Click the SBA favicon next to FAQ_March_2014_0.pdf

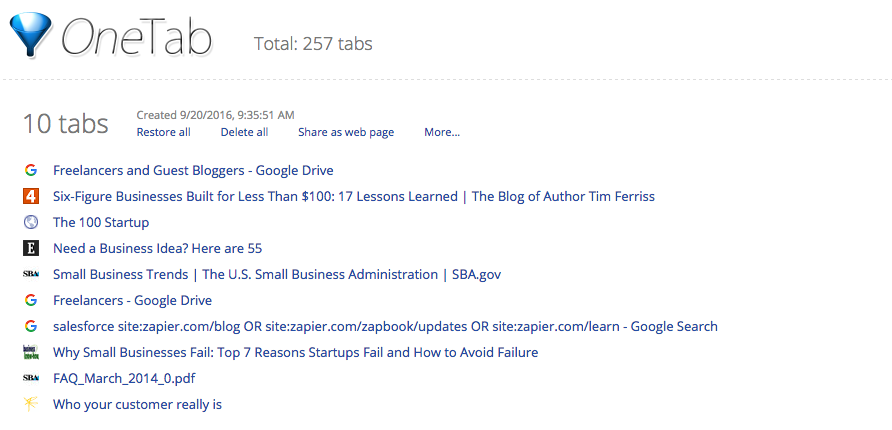(x=31, y=378)
